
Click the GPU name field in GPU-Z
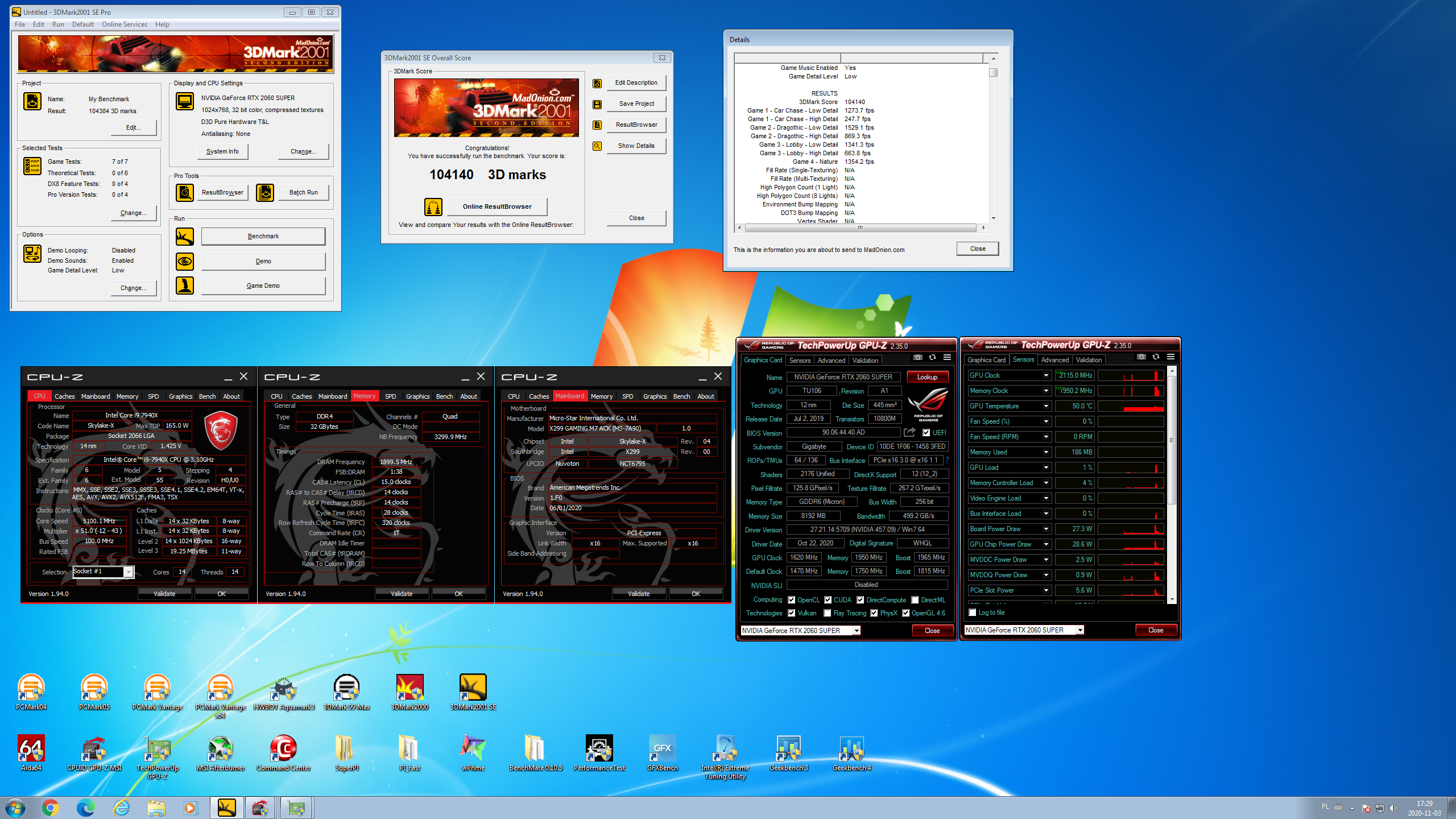843,377
